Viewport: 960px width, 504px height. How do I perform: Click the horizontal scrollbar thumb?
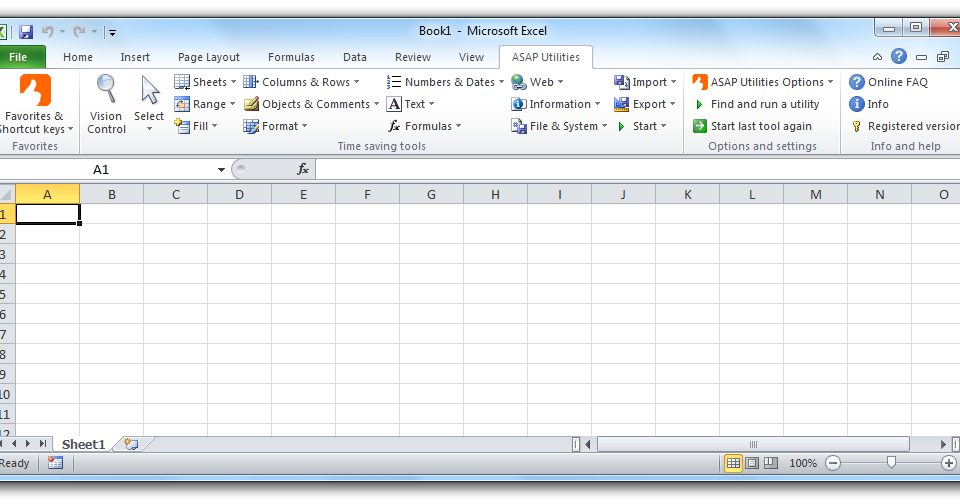[x=753, y=444]
